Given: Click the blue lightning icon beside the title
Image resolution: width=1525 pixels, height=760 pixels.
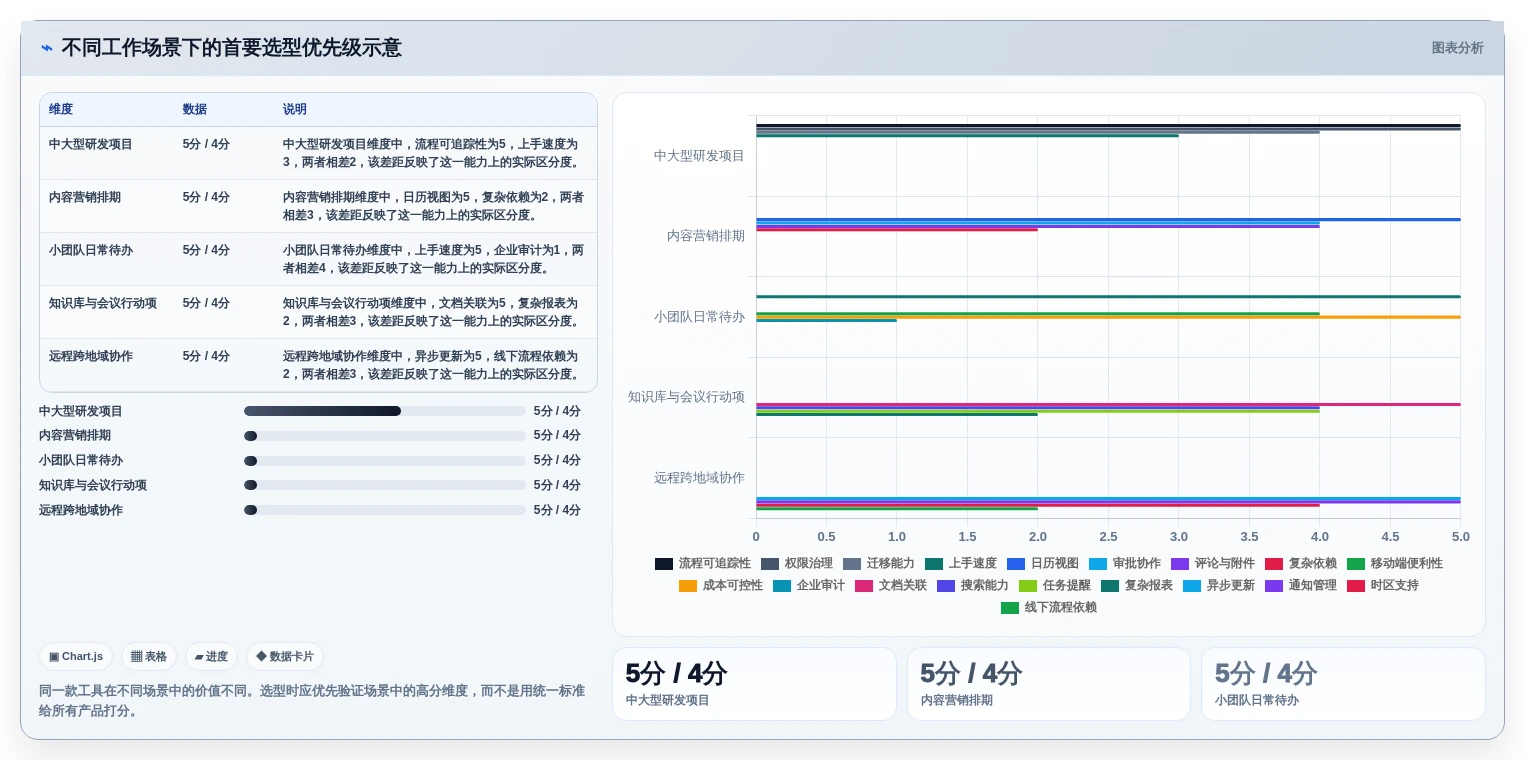Looking at the screenshot, I should pyautogui.click(x=47, y=48).
